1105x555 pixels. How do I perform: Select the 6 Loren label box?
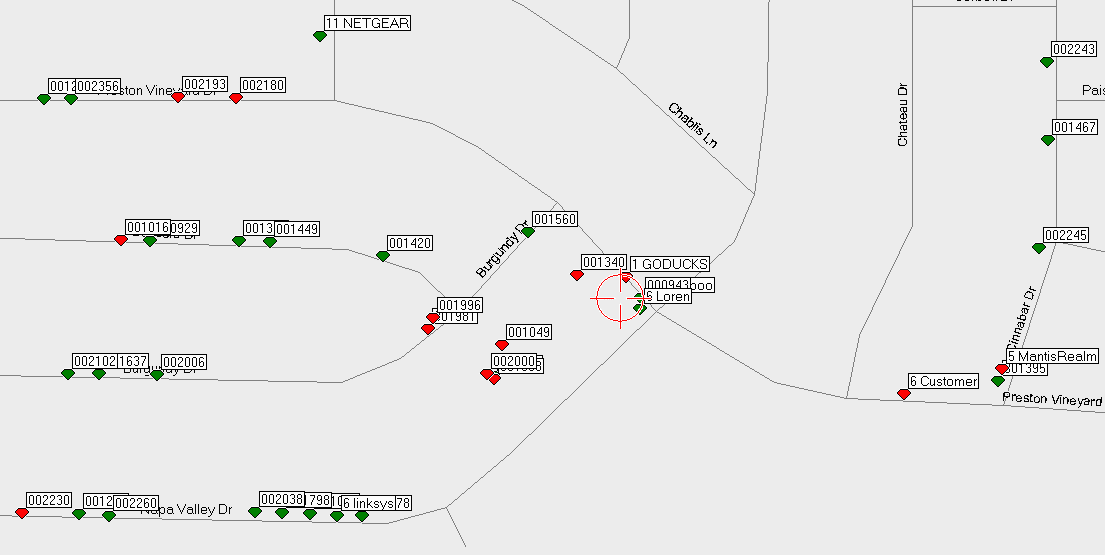(671, 297)
